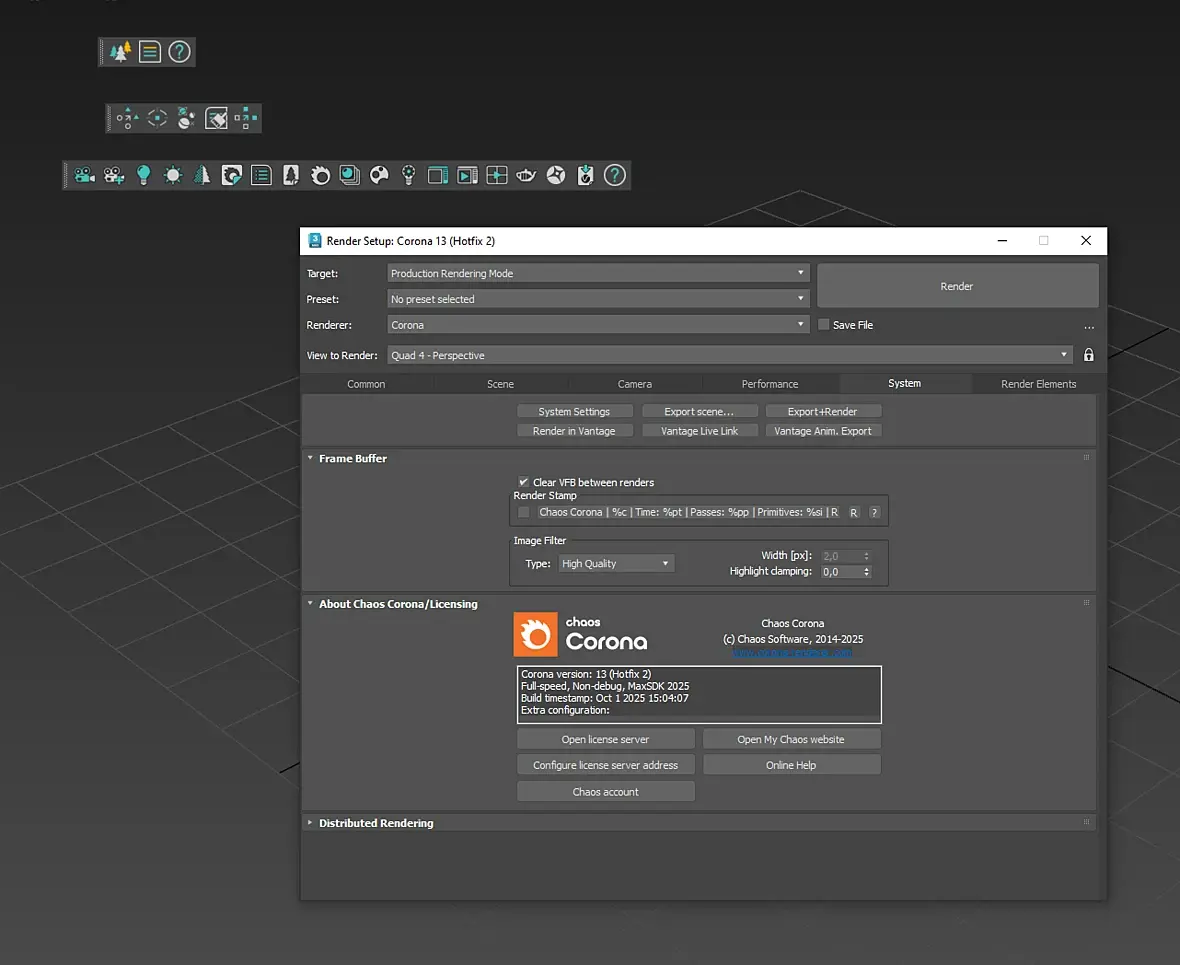1180x965 pixels.
Task: Click the teapot icon in Corona toolbar
Action: click(x=526, y=176)
